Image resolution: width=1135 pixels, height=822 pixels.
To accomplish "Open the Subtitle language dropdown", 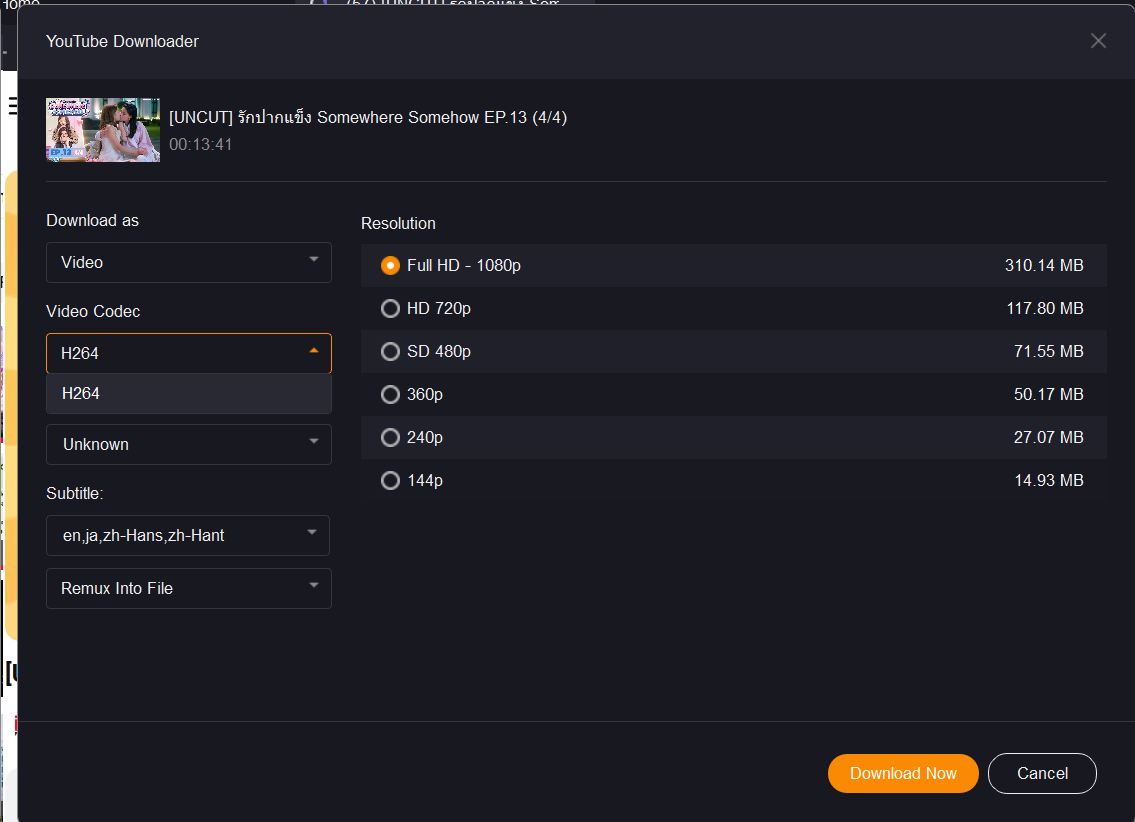I will coord(188,535).
